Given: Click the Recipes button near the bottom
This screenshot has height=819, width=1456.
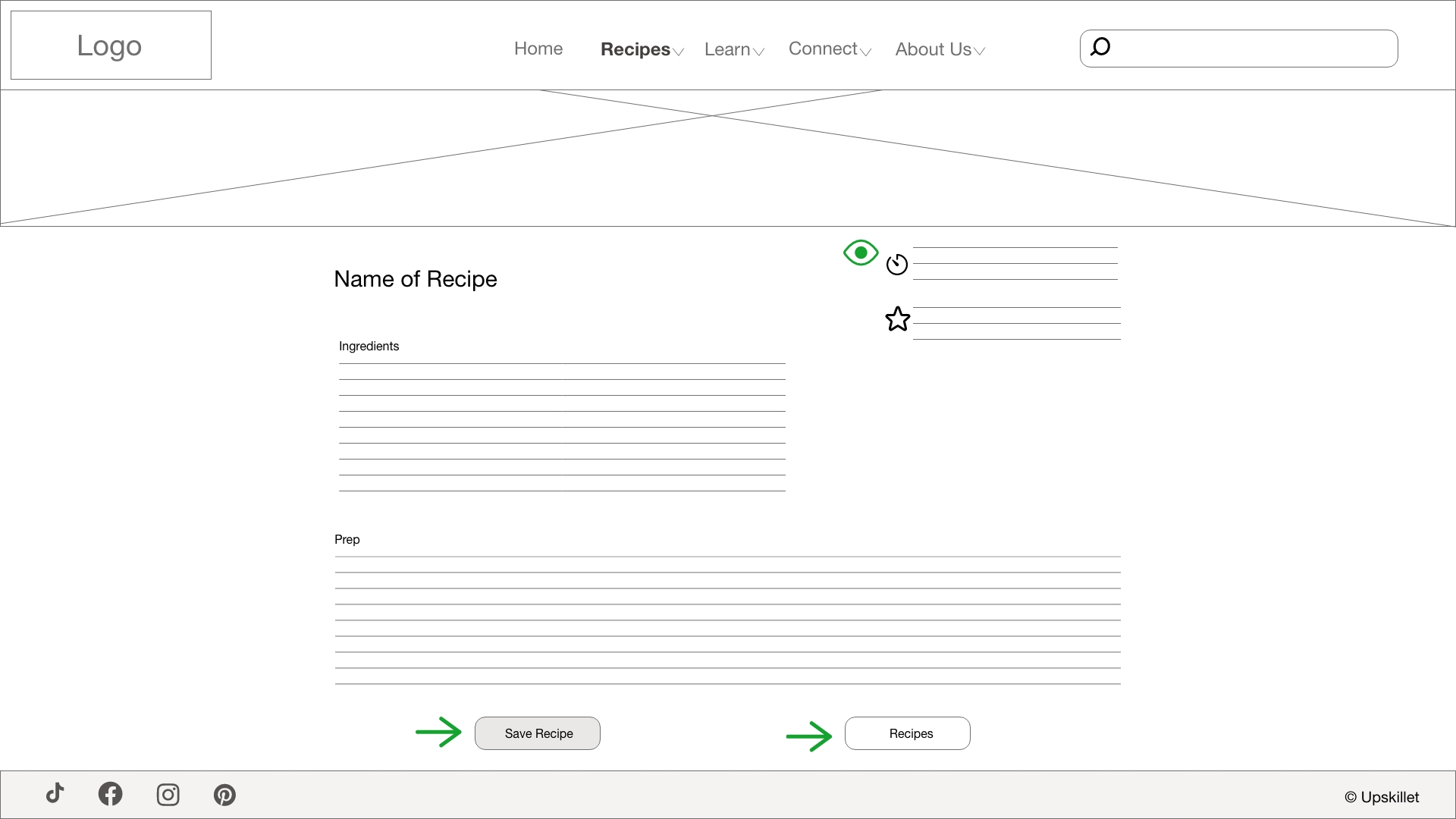Looking at the screenshot, I should 907,733.
